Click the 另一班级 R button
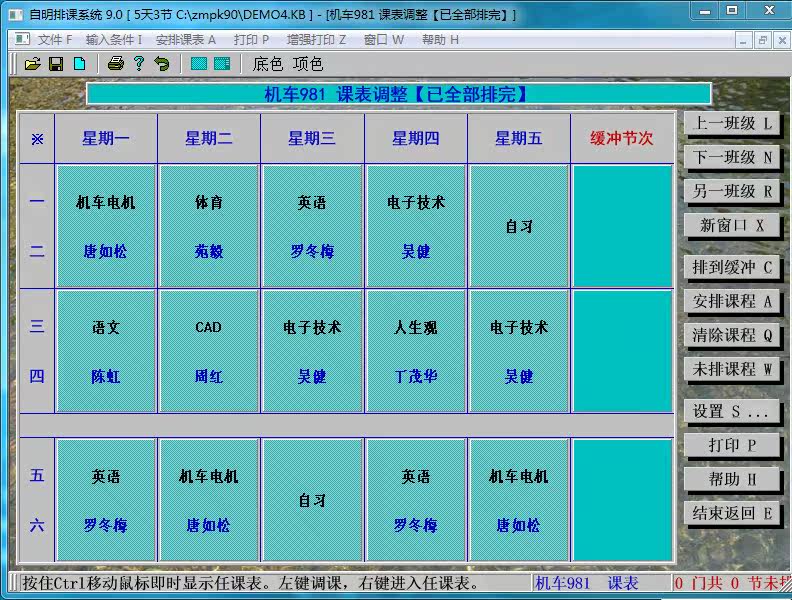The width and height of the screenshot is (792, 600). click(x=732, y=191)
